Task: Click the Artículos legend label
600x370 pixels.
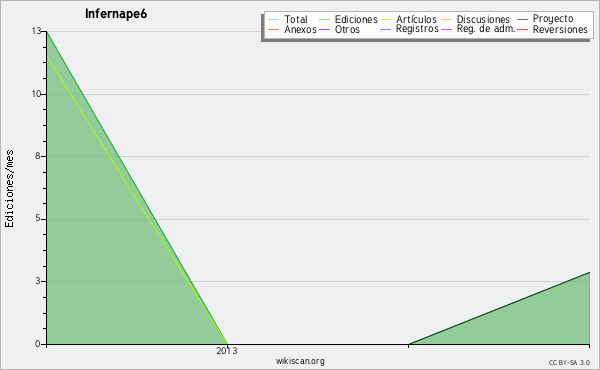Action: point(416,19)
